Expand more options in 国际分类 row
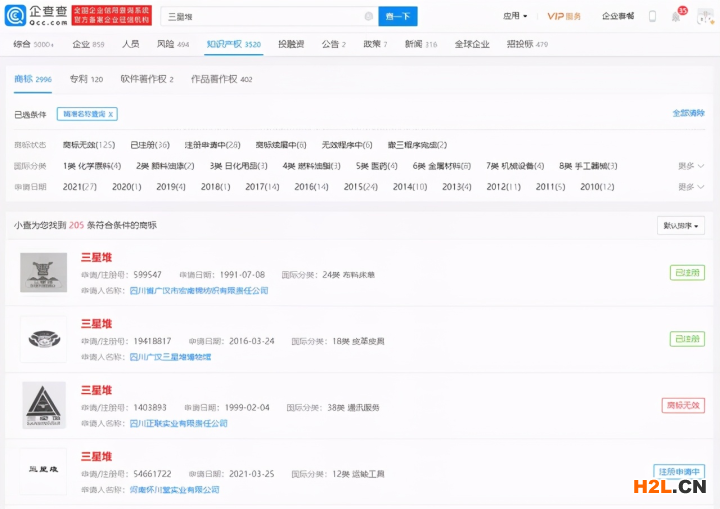The width and height of the screenshot is (720, 509). (x=691, y=166)
